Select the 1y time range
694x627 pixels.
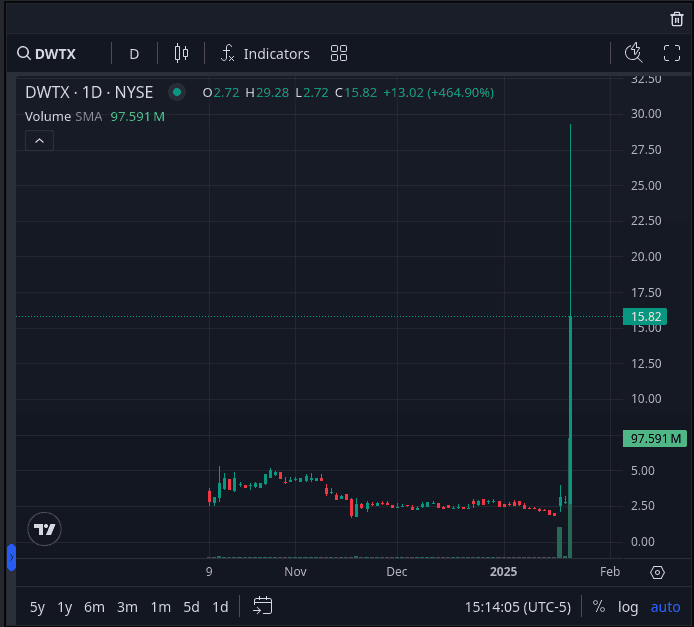coord(65,607)
